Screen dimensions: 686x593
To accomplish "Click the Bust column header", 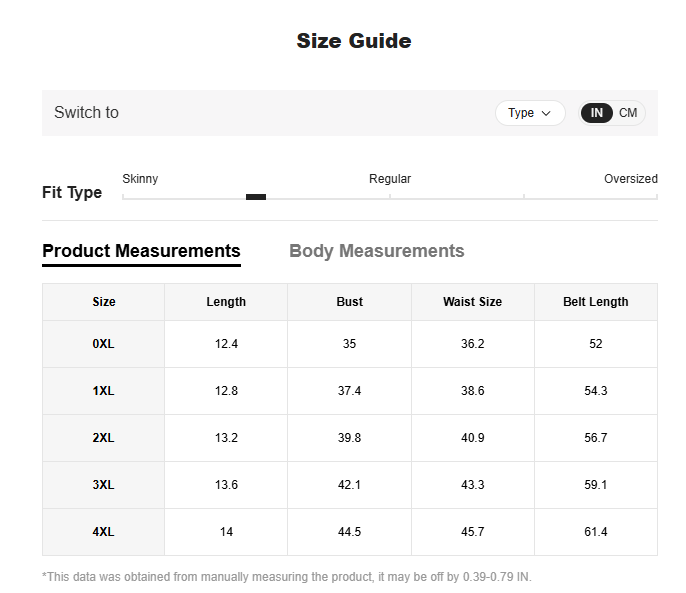I will point(350,302).
